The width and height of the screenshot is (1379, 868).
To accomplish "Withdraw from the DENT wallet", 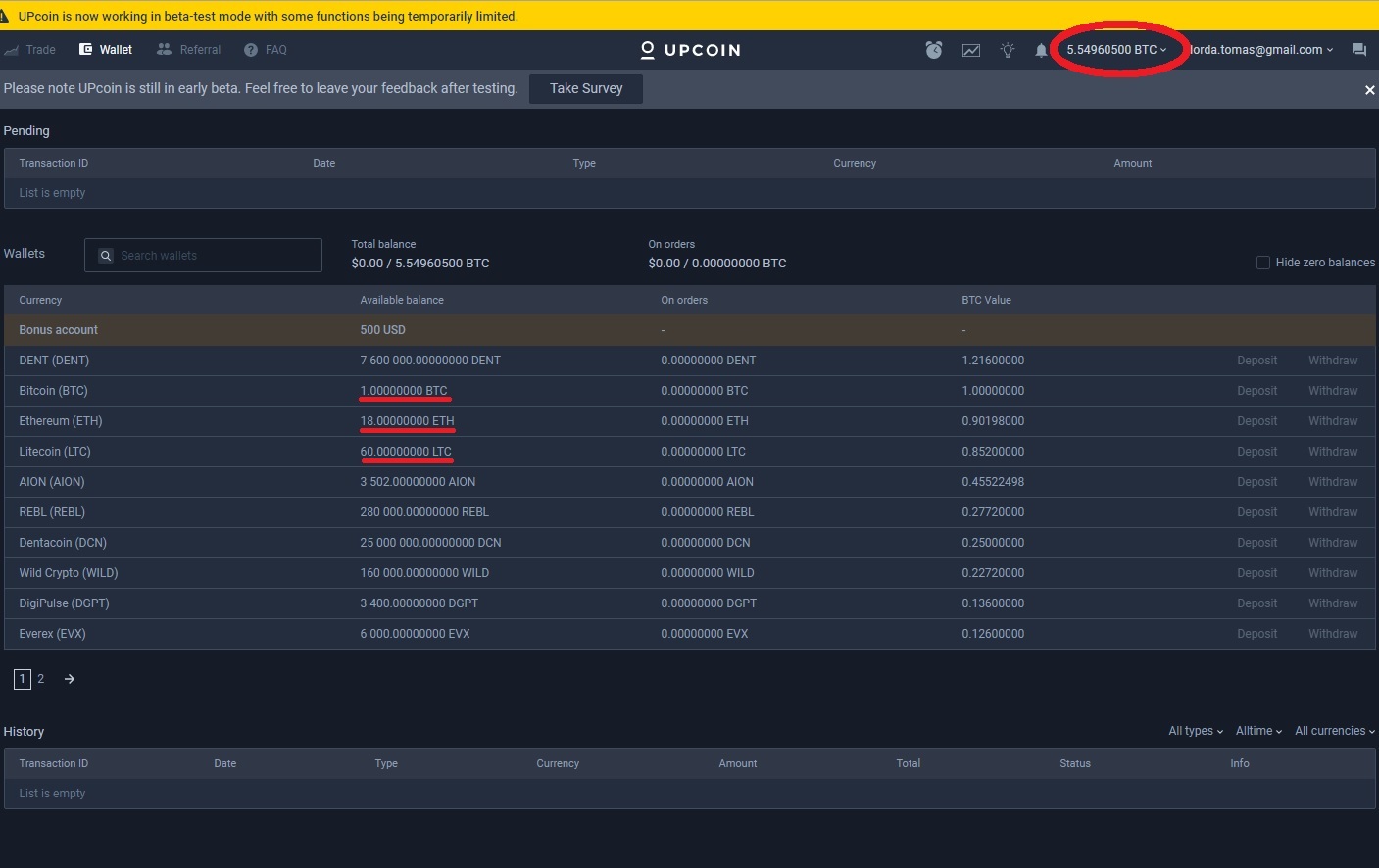I will tap(1333, 361).
